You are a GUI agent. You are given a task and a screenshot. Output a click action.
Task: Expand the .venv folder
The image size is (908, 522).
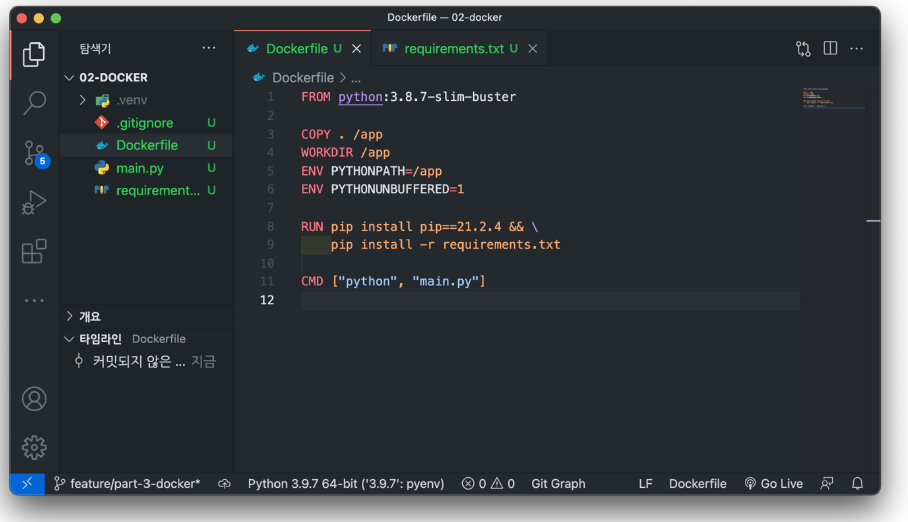click(x=83, y=100)
